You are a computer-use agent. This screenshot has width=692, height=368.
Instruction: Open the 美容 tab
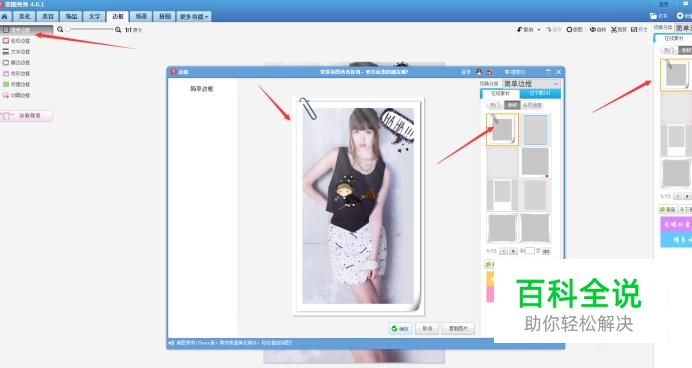pyautogui.click(x=48, y=16)
